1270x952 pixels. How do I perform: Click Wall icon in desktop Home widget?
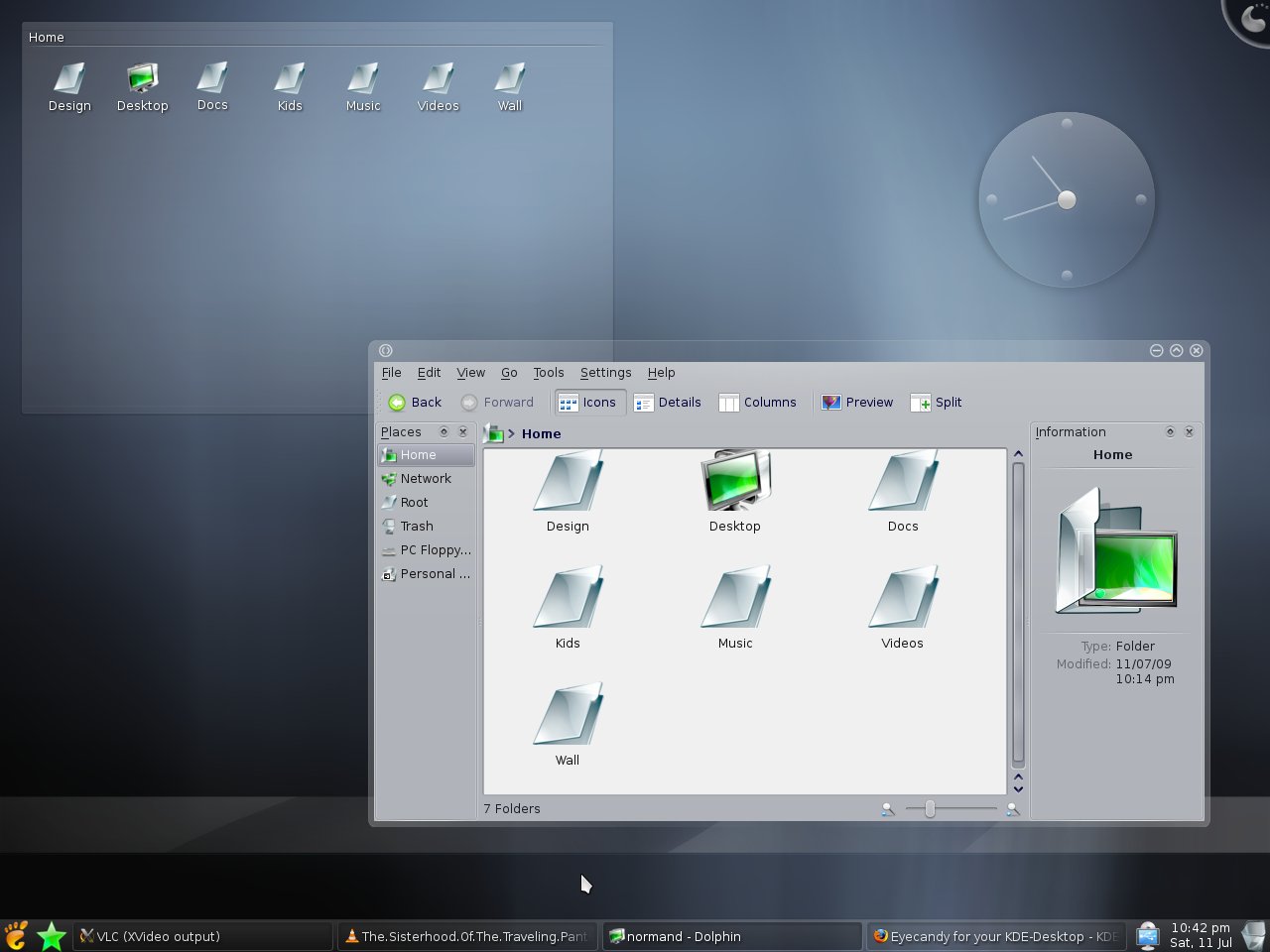click(x=510, y=87)
